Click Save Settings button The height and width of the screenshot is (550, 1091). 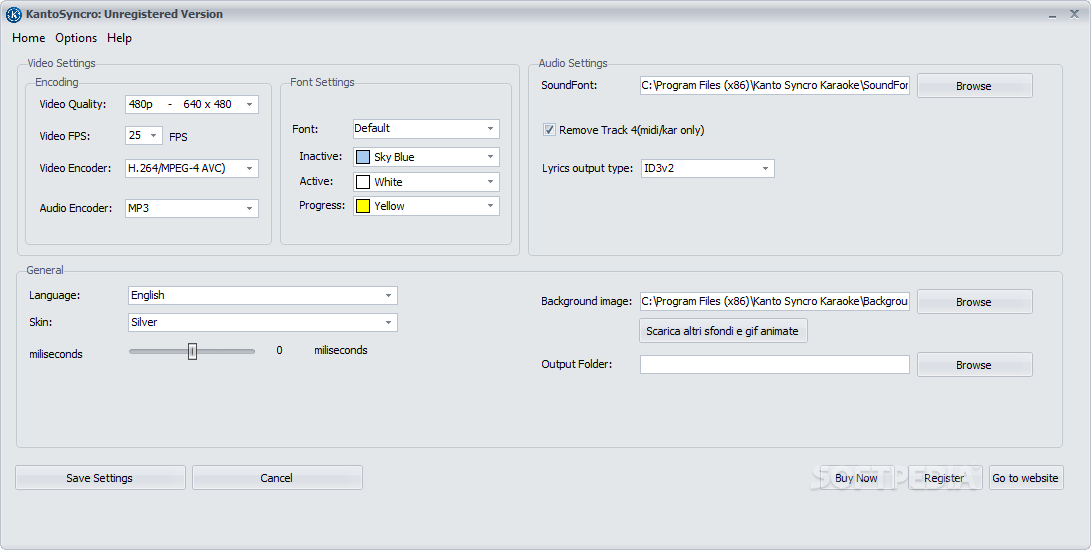100,478
